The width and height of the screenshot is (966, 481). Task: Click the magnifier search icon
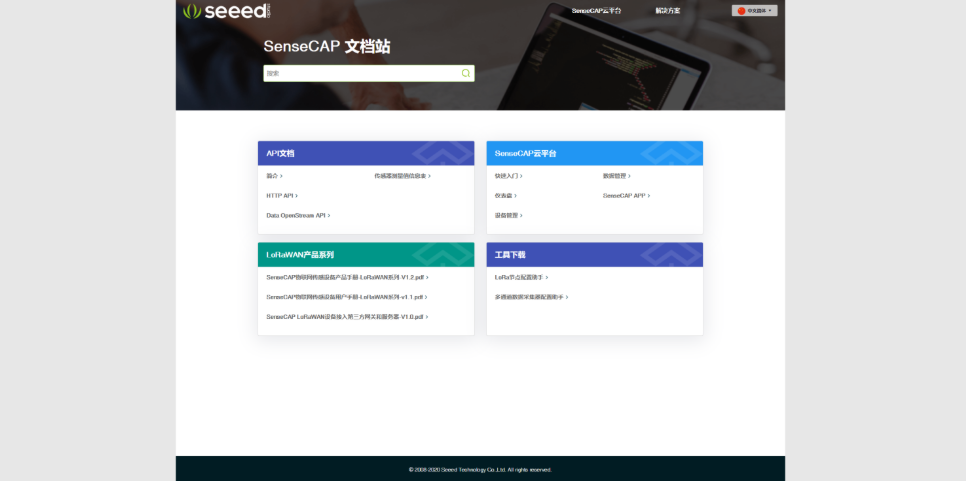pos(466,73)
